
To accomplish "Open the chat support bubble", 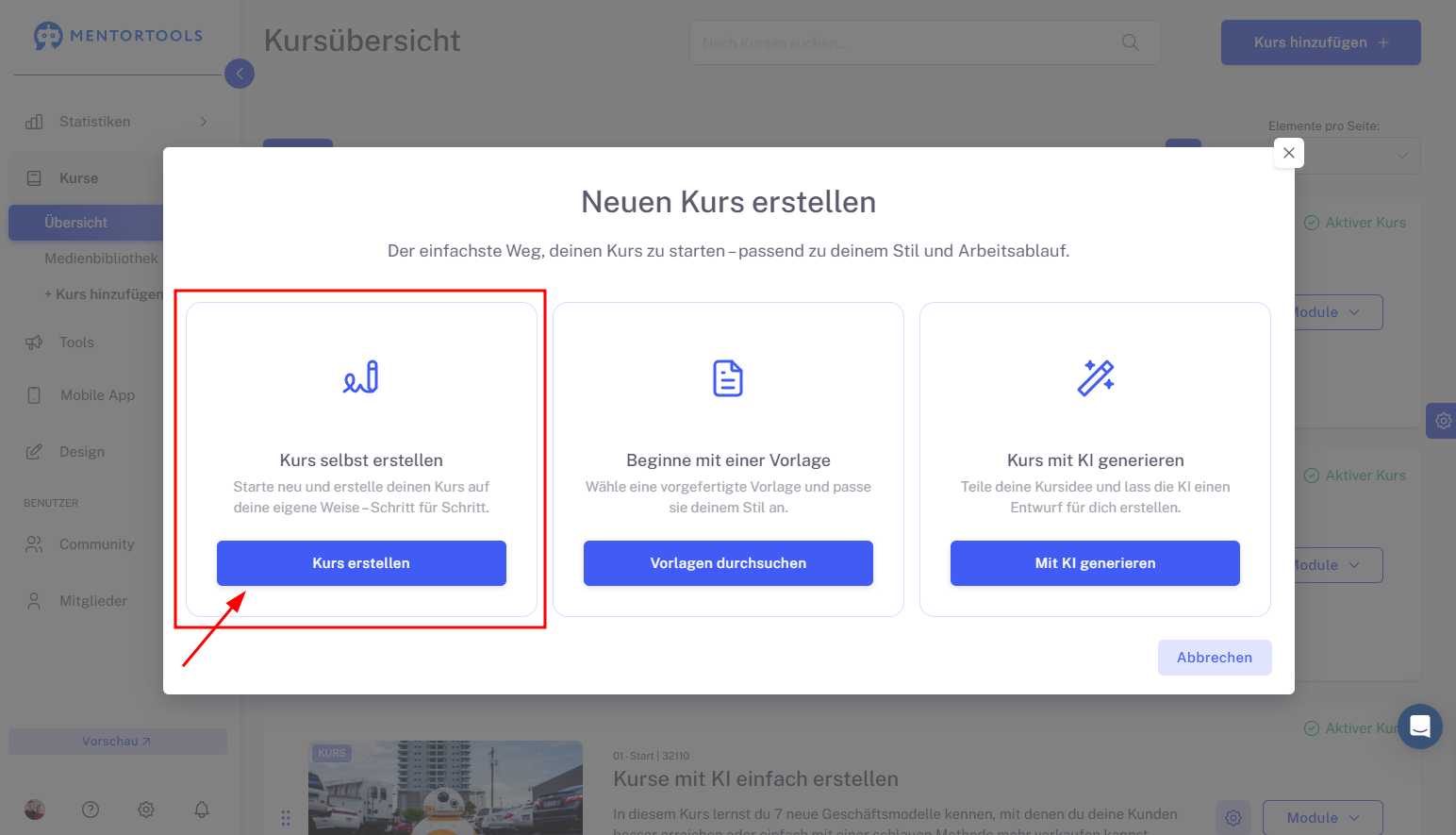I will point(1420,726).
